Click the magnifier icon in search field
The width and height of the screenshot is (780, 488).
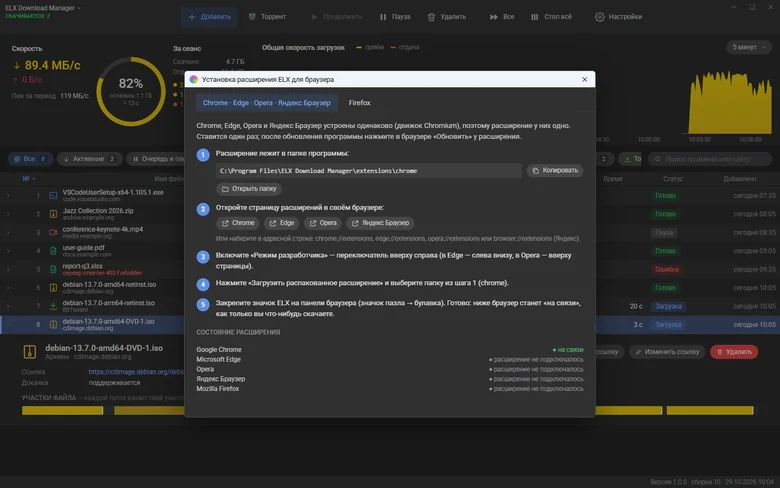click(x=658, y=159)
